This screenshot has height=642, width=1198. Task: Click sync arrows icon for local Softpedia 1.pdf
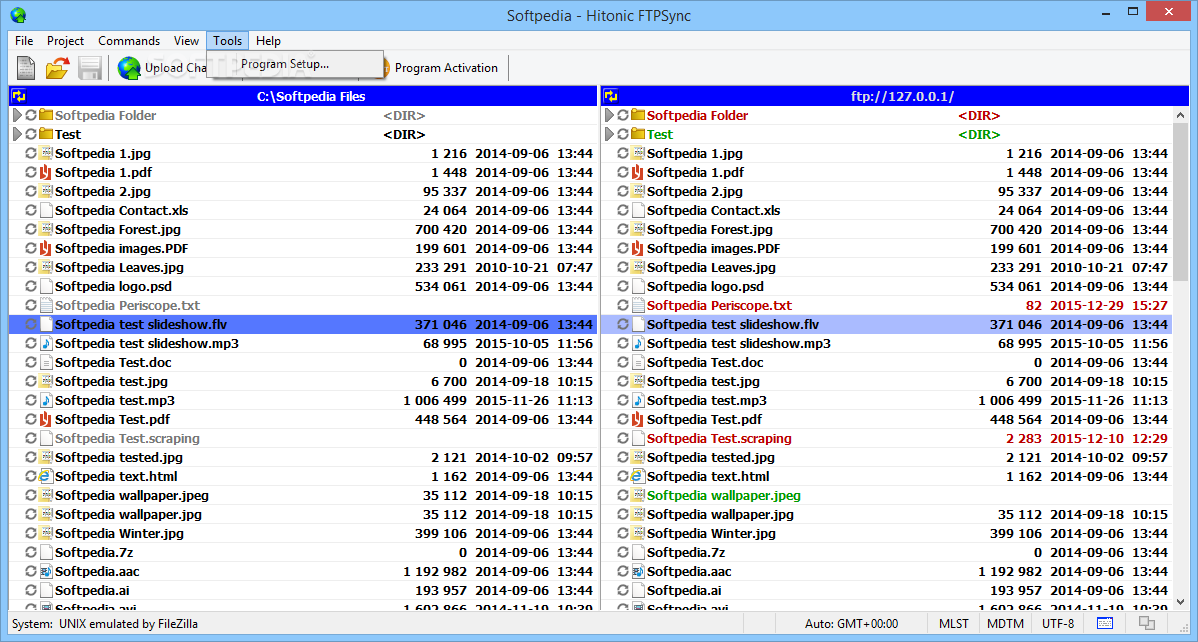31,173
